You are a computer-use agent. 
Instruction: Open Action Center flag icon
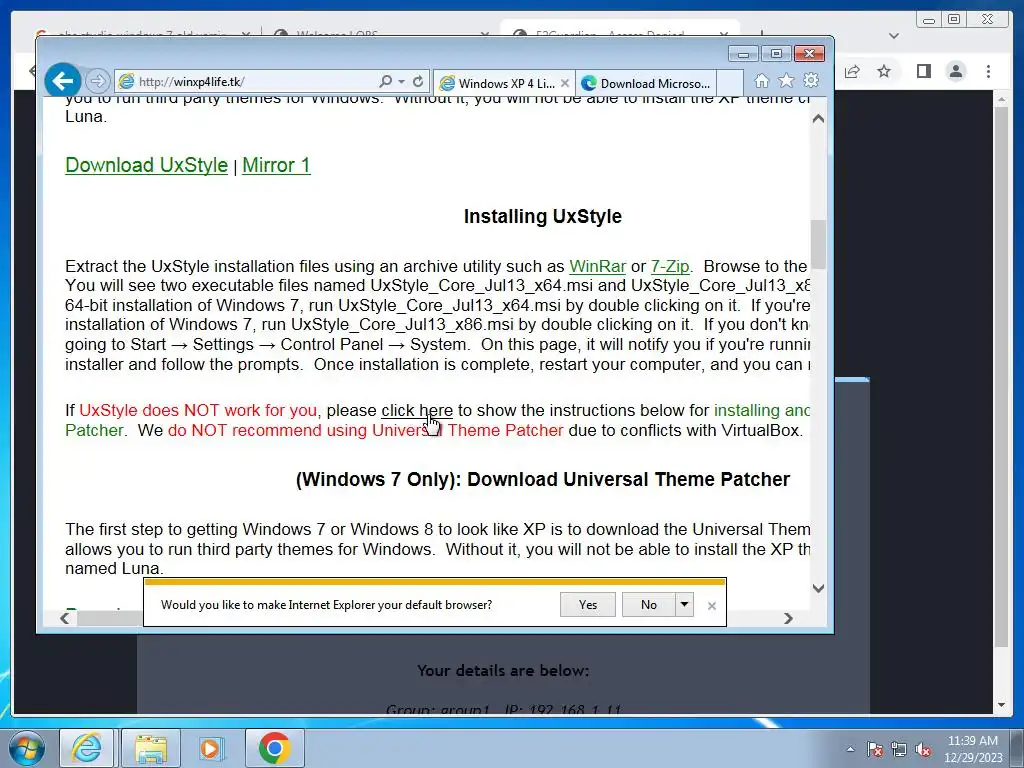coord(875,749)
